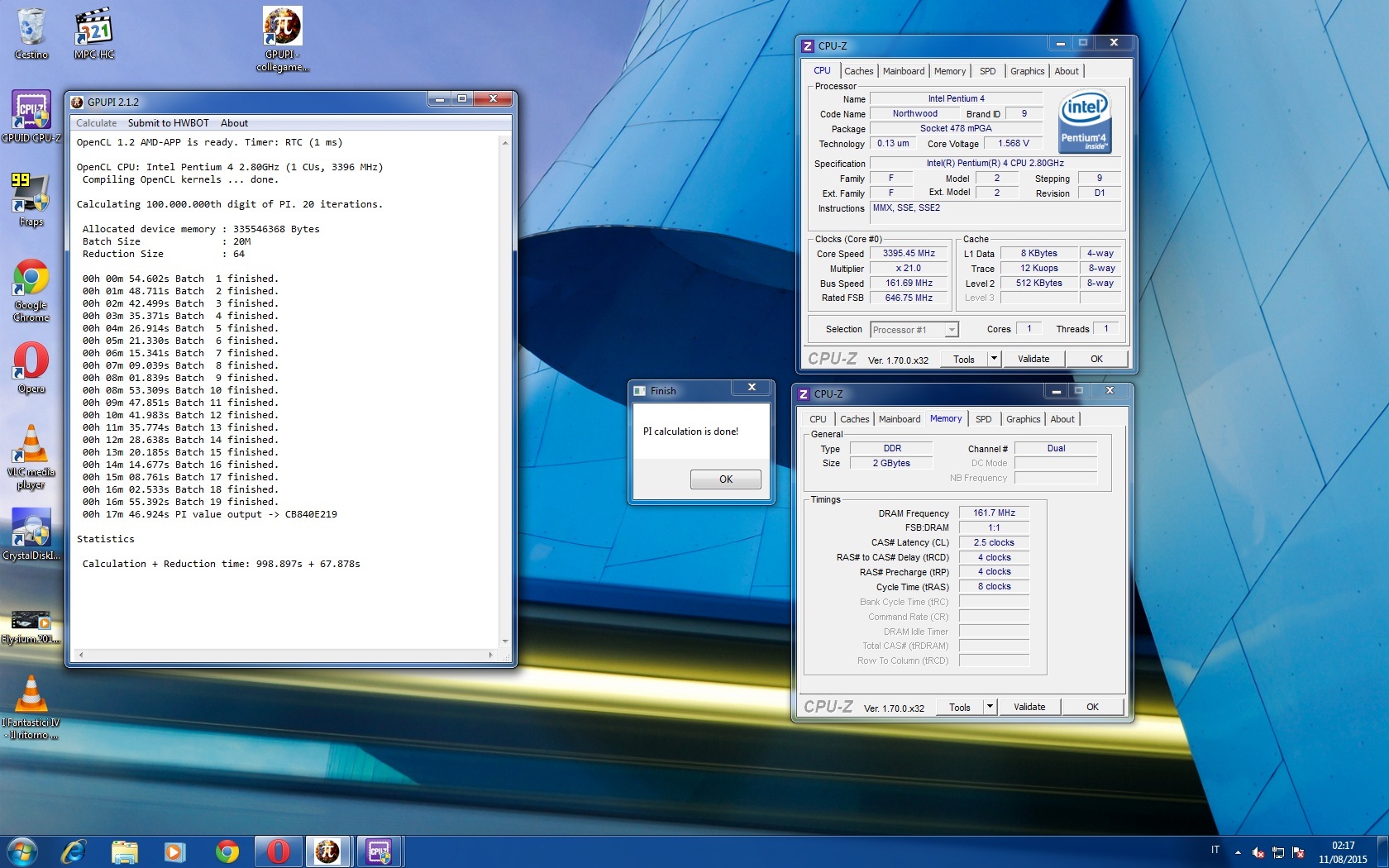The height and width of the screenshot is (868, 1389).
Task: Close the Finish dialog
Action: [x=752, y=388]
